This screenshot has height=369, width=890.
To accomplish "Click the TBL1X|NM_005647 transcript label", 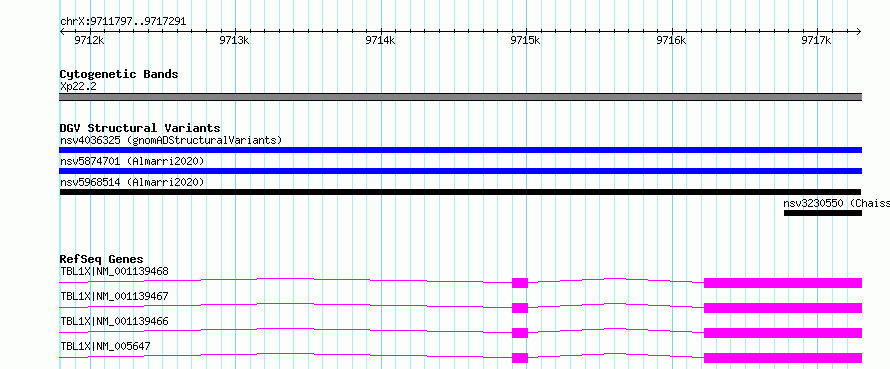I will [x=105, y=346].
